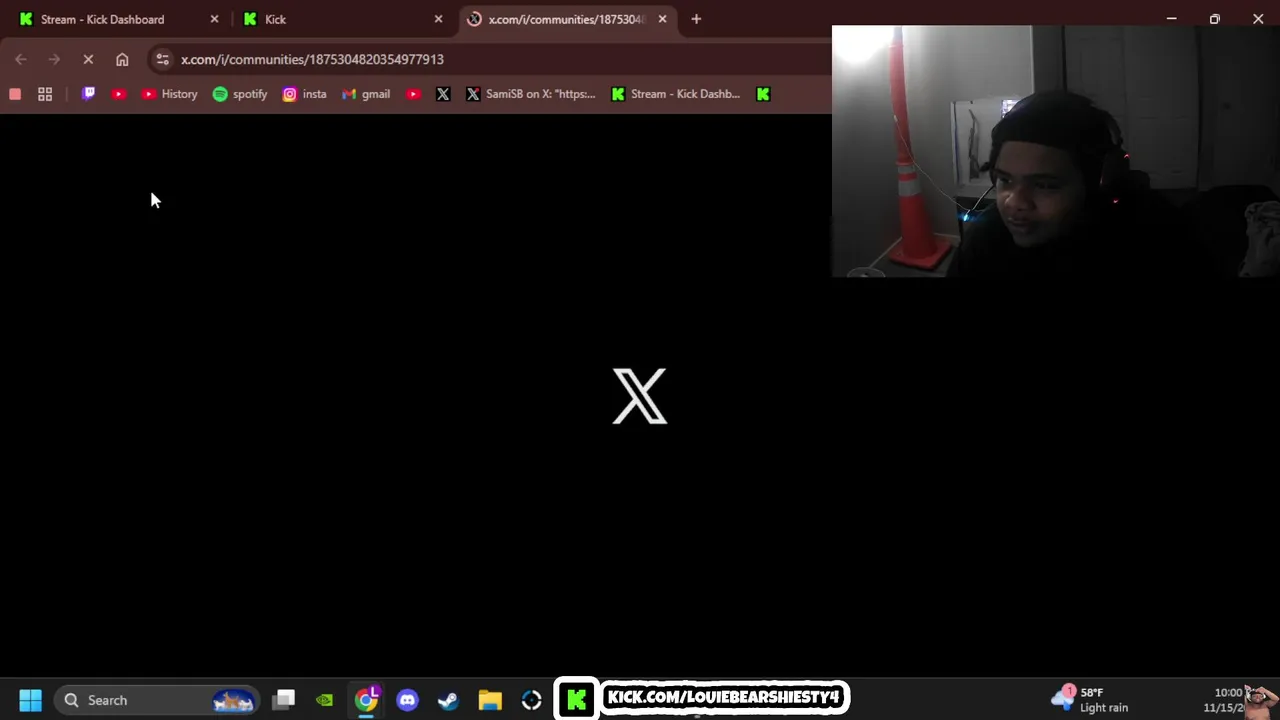Open the circular app icon after File Explorer
This screenshot has width=1280, height=720.
[531, 700]
